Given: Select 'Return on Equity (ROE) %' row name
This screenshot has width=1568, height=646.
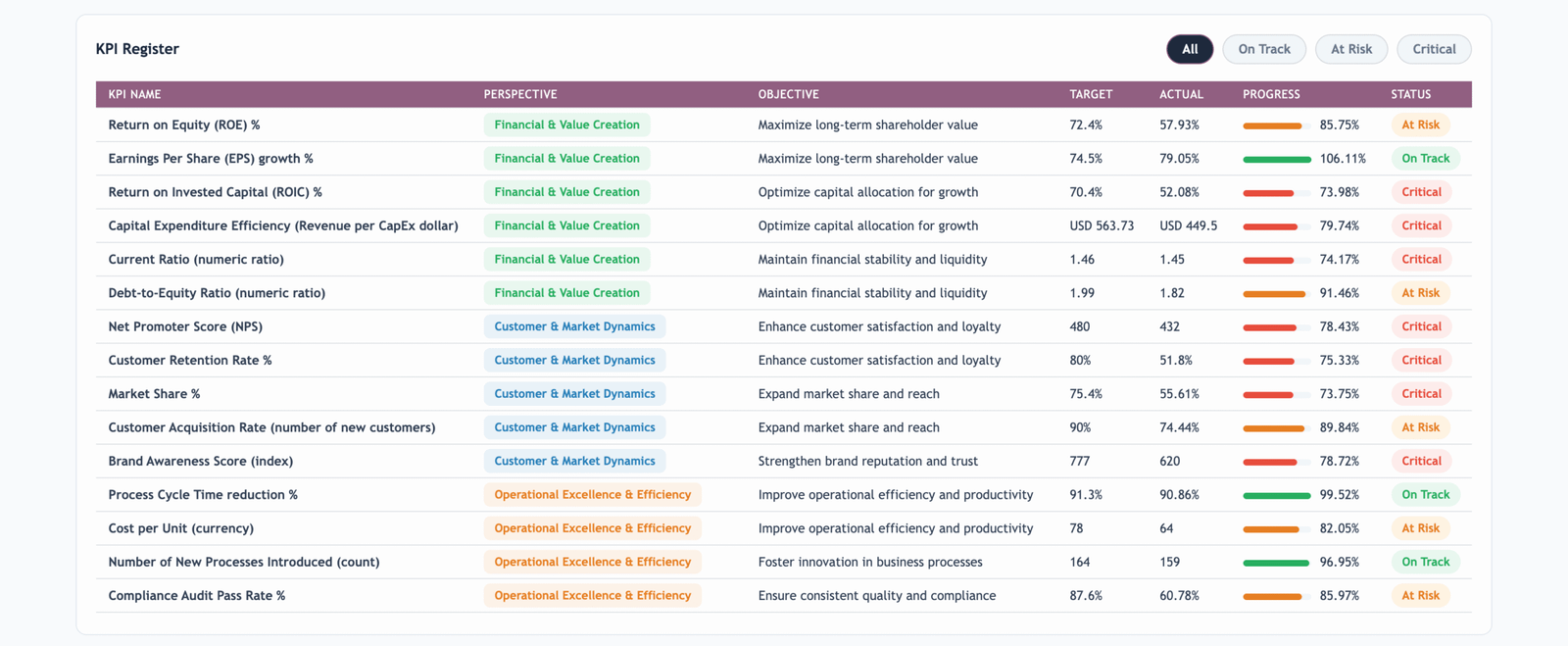Looking at the screenshot, I should 184,124.
